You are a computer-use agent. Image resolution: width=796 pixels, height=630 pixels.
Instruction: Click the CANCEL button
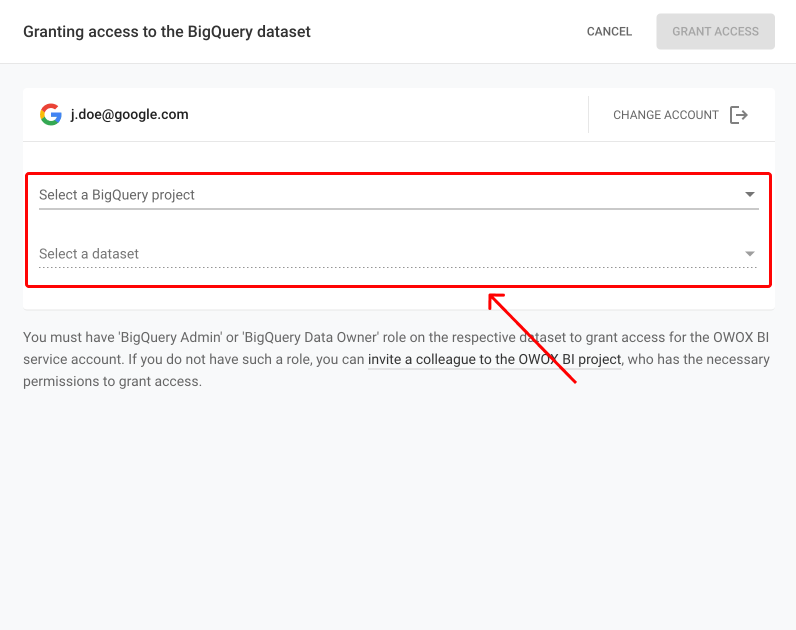[609, 31]
